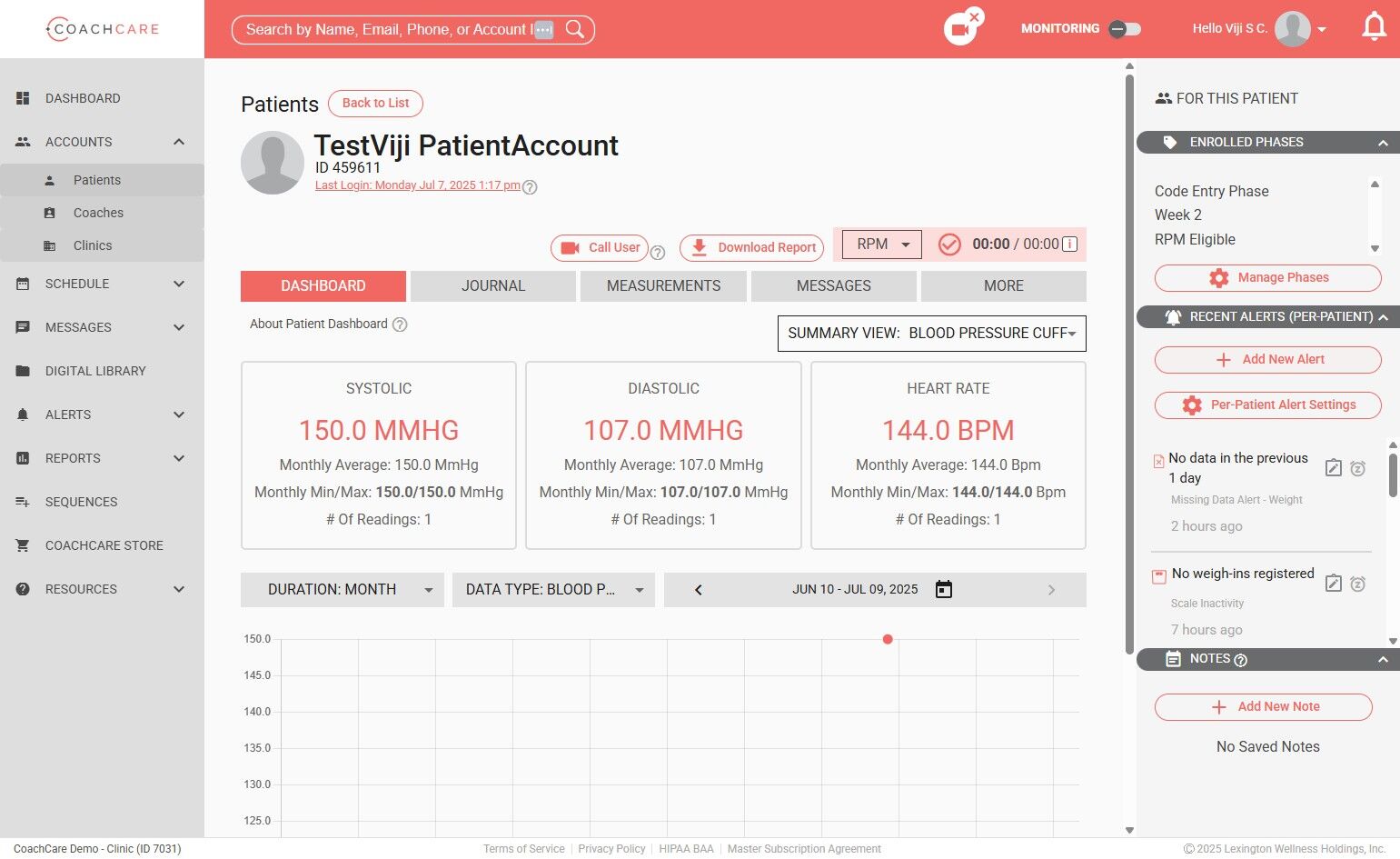Switch to the Measurements tab

663,286
